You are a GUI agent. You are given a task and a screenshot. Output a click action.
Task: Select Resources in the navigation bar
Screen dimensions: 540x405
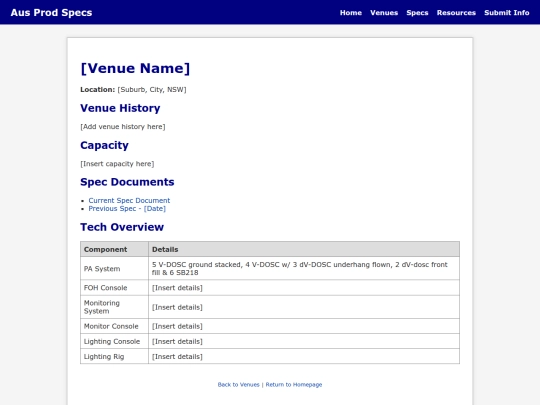tap(456, 13)
